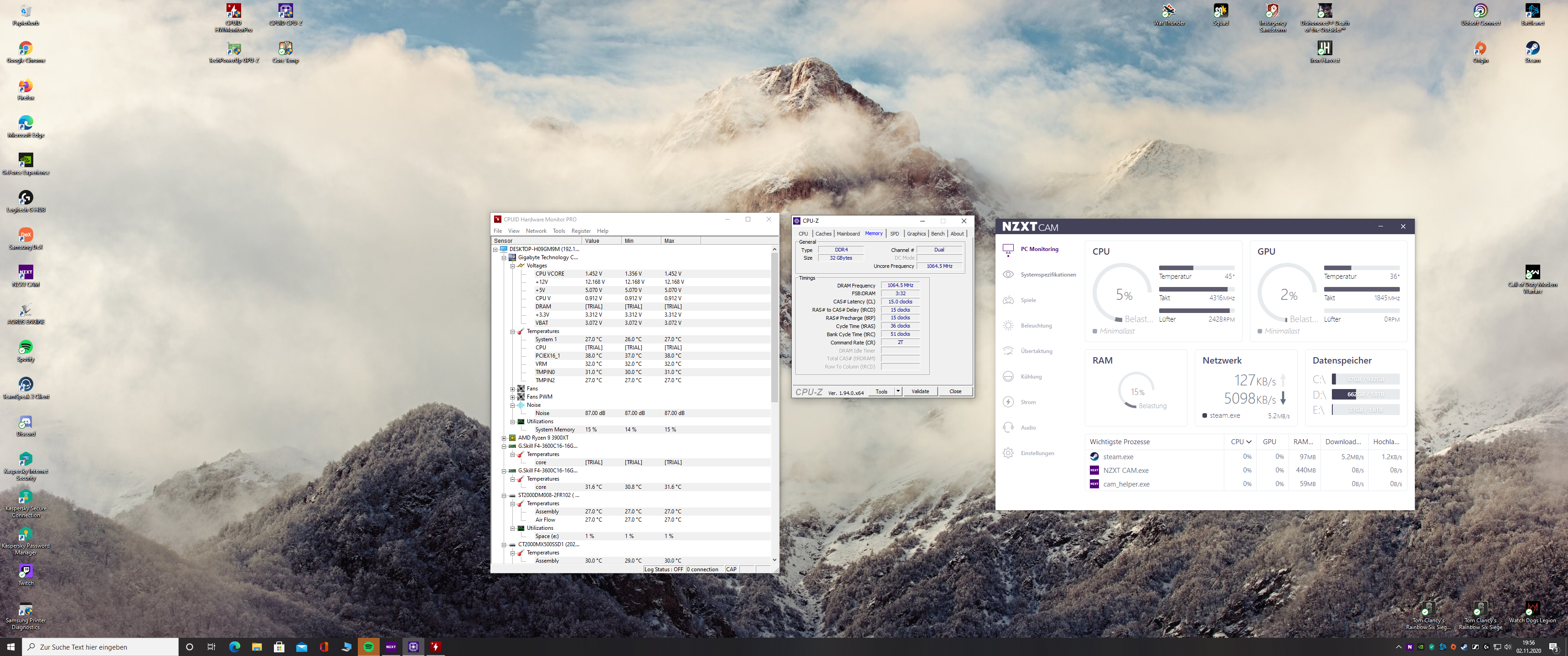Click the Spotify icon in the taskbar
The image size is (1568, 656).
[x=368, y=647]
